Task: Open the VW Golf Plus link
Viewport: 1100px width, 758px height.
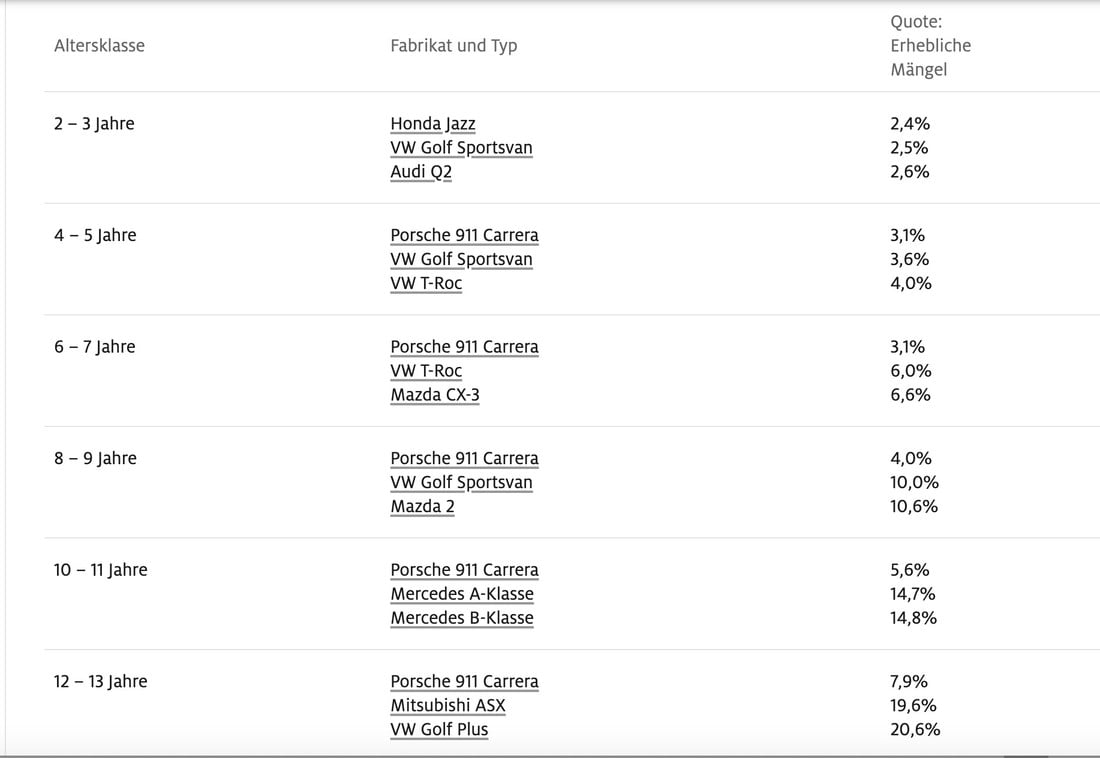Action: point(439,730)
